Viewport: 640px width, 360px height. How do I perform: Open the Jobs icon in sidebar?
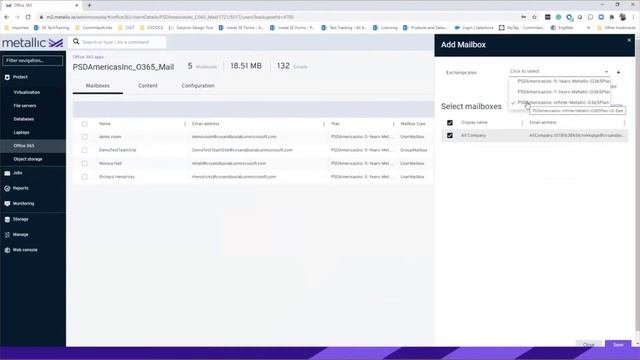coord(7,173)
